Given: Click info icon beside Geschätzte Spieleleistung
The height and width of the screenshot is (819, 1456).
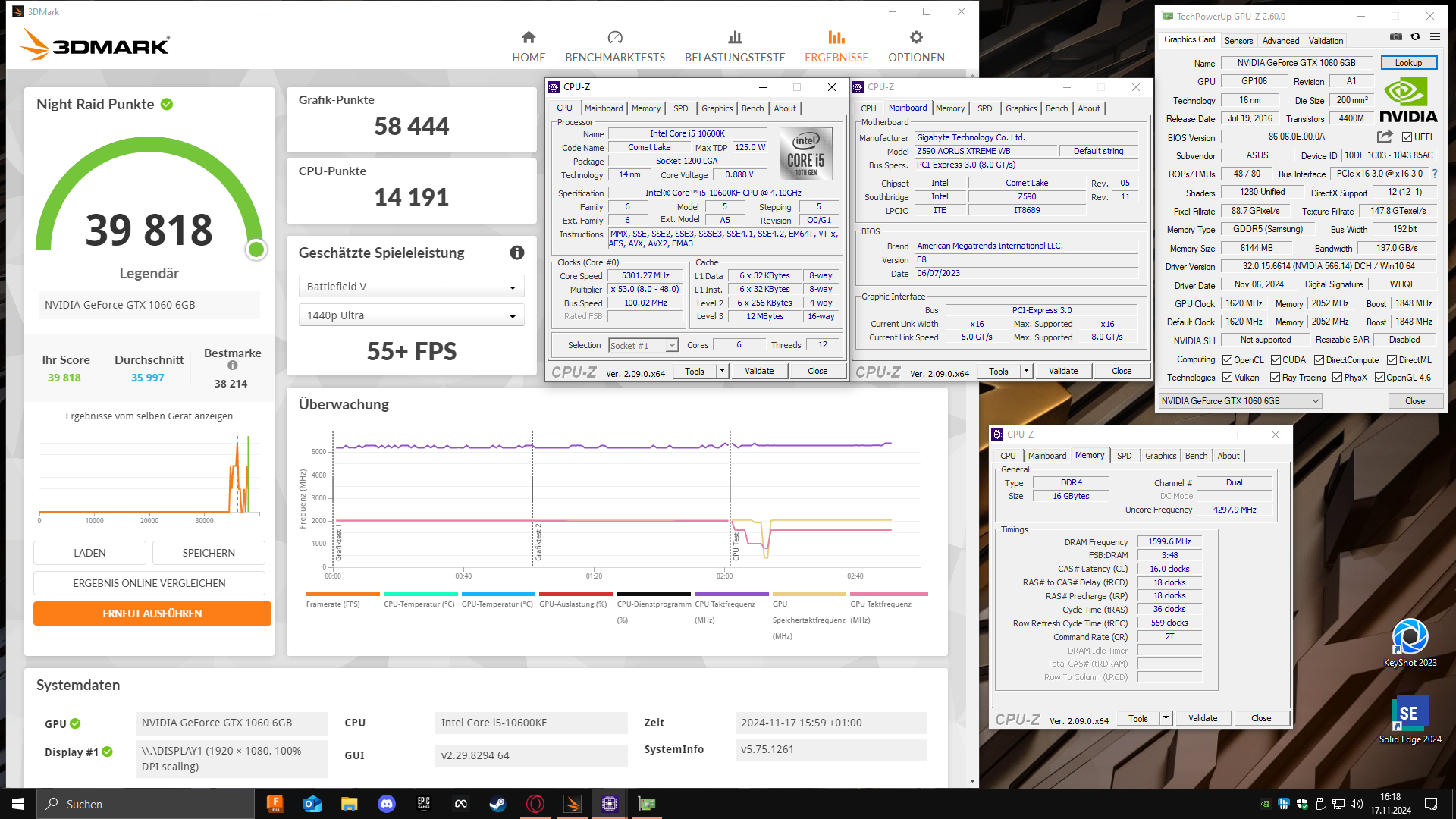Looking at the screenshot, I should [x=517, y=253].
